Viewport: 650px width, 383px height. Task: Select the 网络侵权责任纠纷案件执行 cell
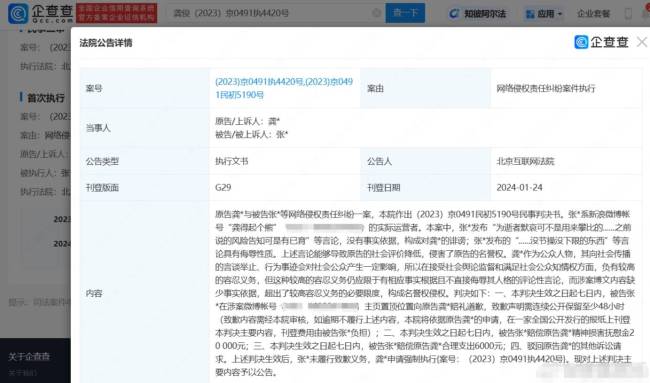546,88
